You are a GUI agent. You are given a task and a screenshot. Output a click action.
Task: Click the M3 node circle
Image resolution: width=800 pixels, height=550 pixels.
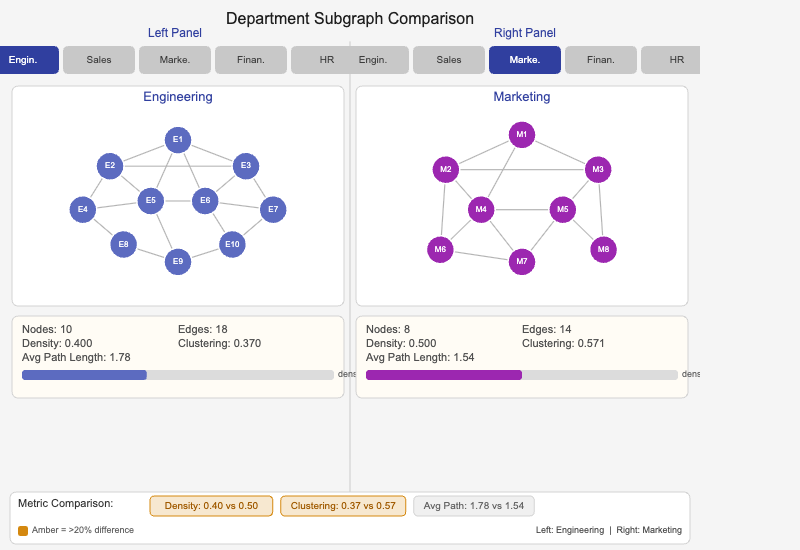point(598,170)
